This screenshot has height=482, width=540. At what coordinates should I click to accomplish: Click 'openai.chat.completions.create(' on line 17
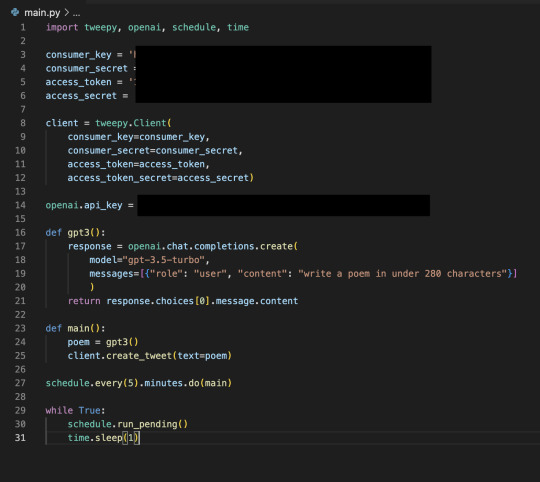pyautogui.click(x=213, y=246)
